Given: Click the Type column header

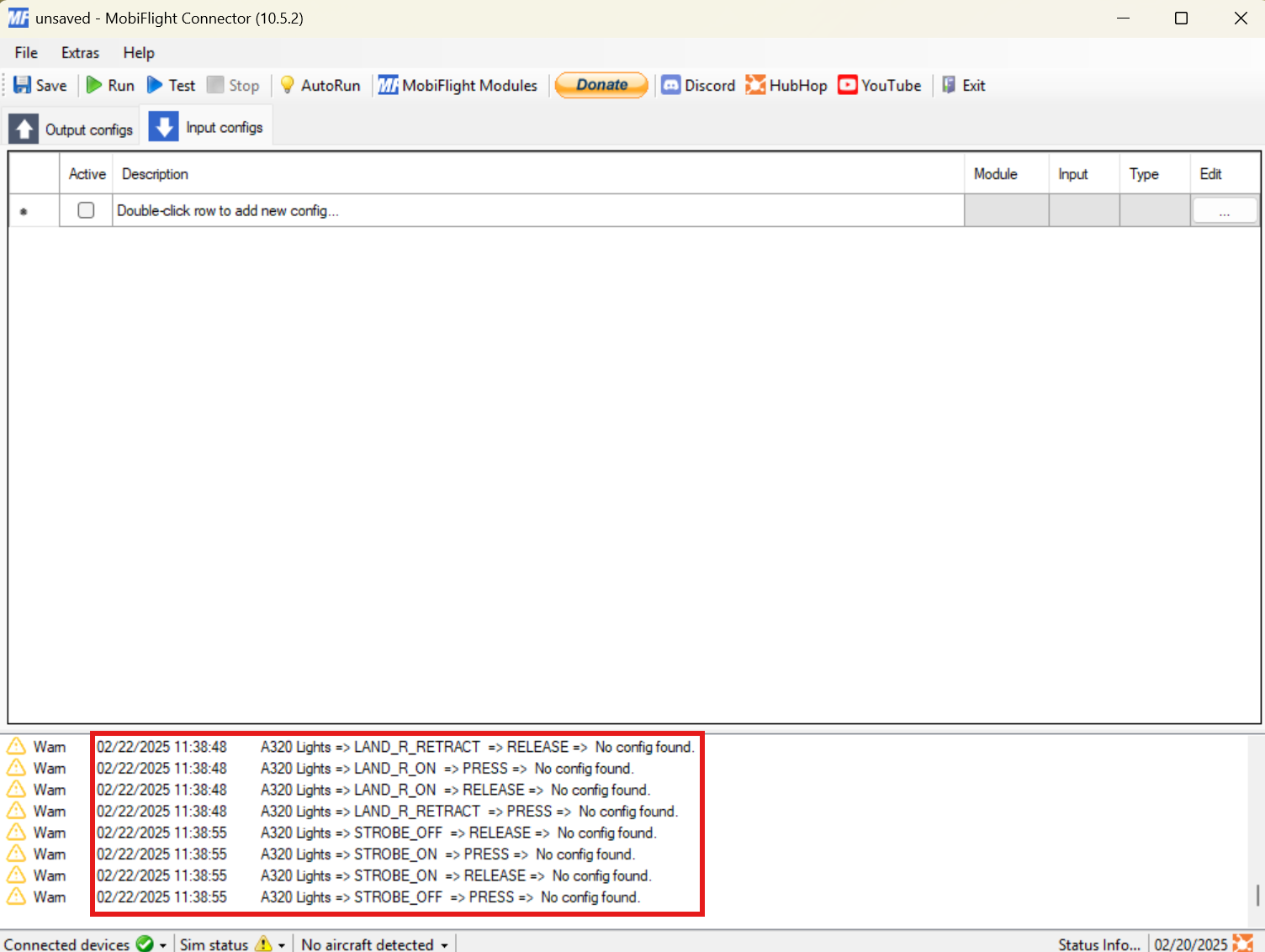Looking at the screenshot, I should click(1154, 174).
